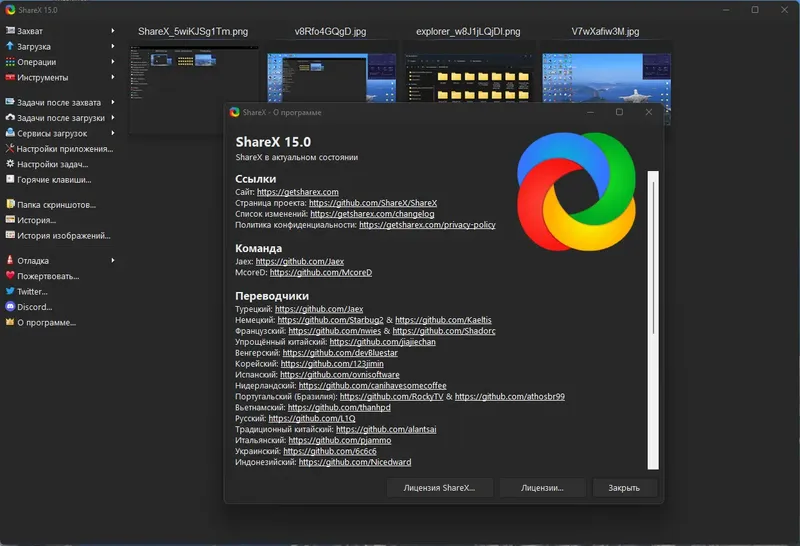Select the explorer_w8J1jLQjDl.png thumbnail
The height and width of the screenshot is (546, 800).
click(x=468, y=77)
